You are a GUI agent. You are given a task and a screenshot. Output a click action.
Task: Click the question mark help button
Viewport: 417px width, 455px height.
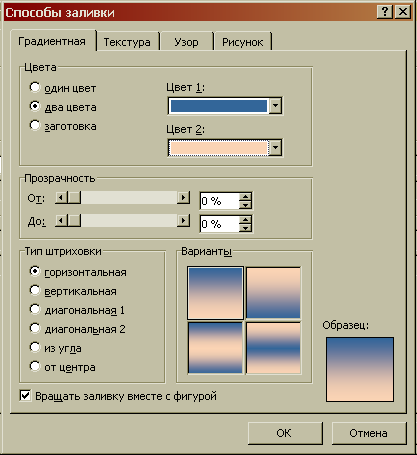385,12
